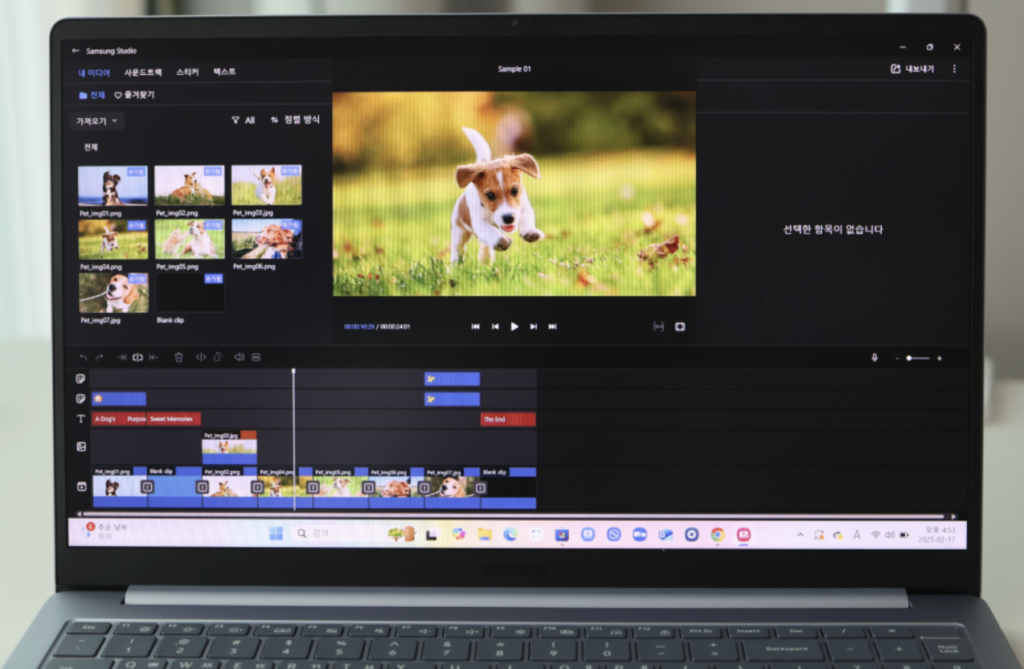Screen dimensions: 1024x669
Task: Open the Windows Start menu
Action: (276, 534)
